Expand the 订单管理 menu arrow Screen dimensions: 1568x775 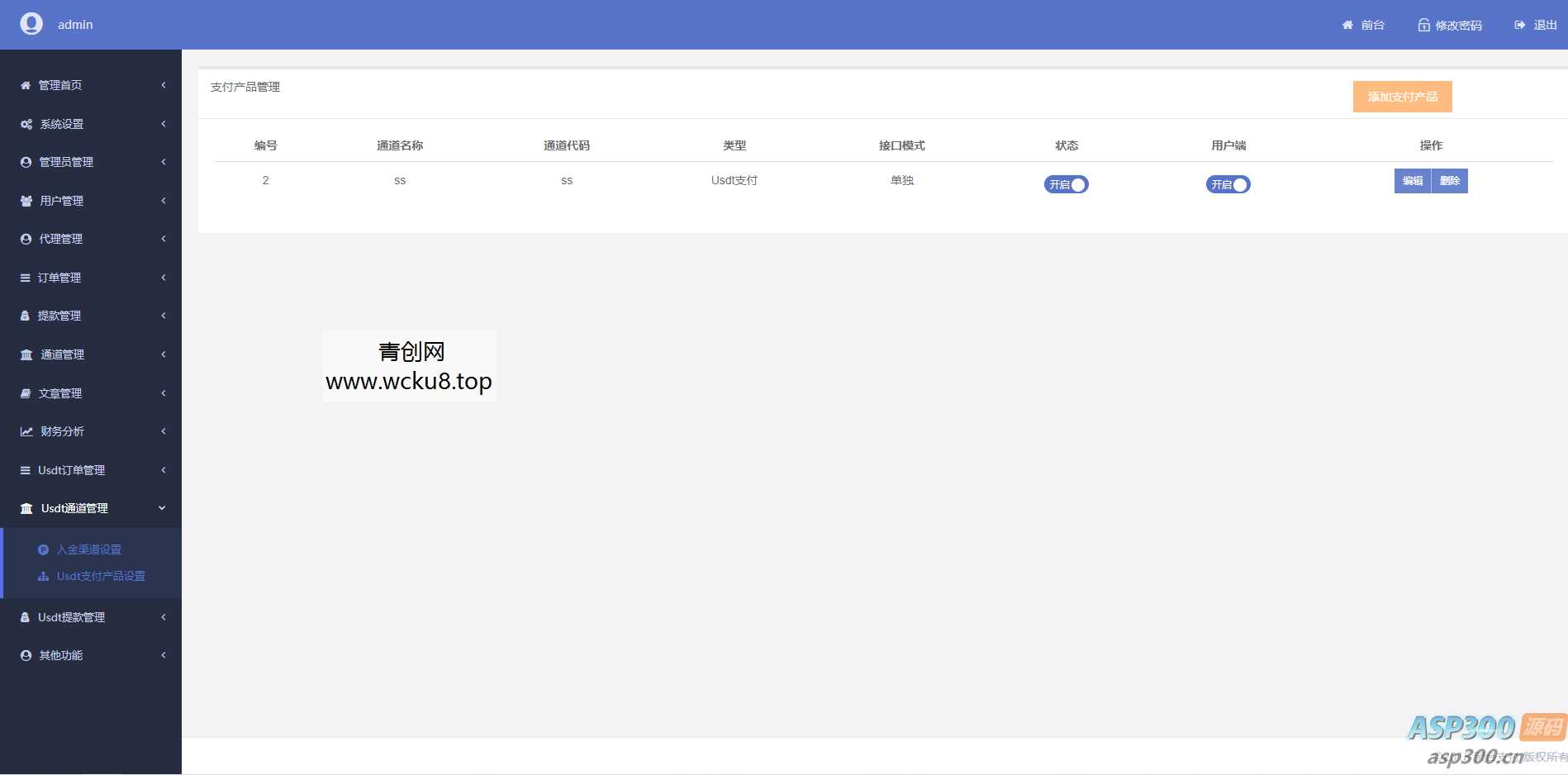(164, 278)
